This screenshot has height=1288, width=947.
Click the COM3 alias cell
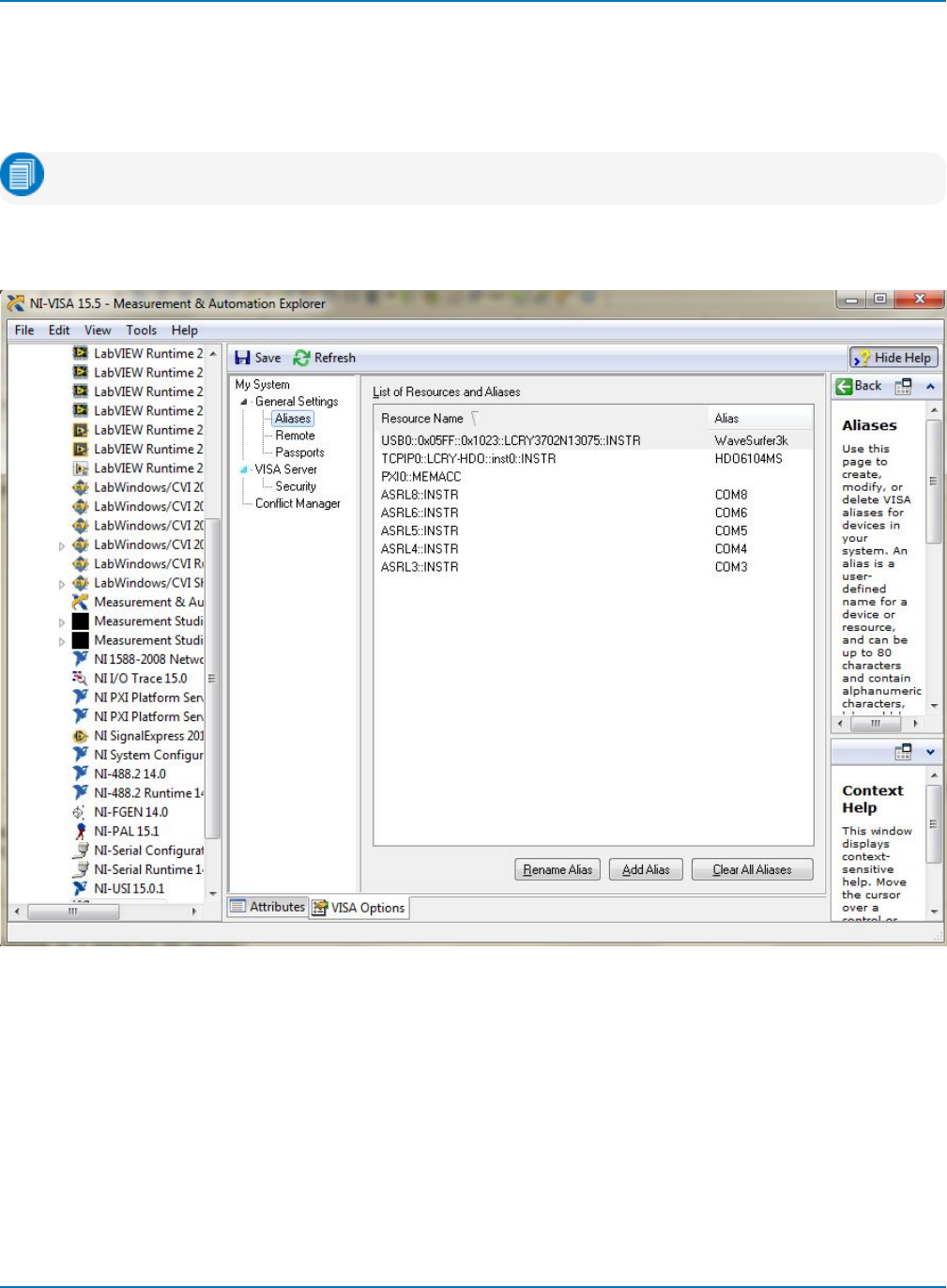[x=731, y=567]
